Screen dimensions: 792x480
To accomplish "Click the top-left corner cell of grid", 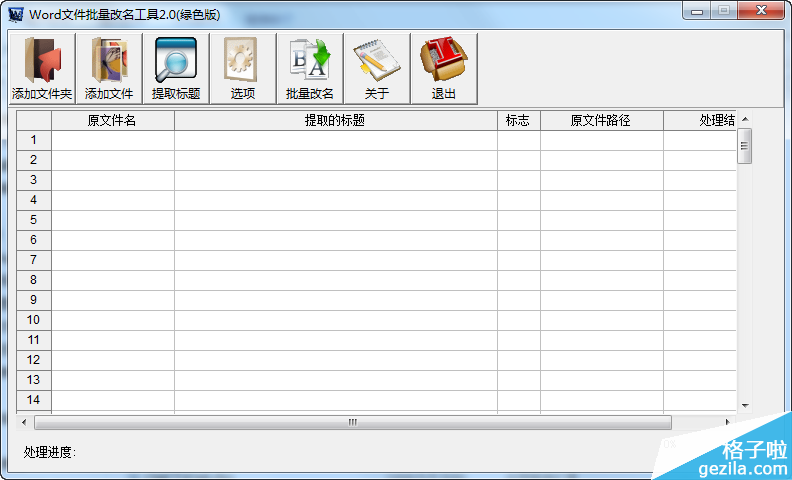I will pos(34,120).
